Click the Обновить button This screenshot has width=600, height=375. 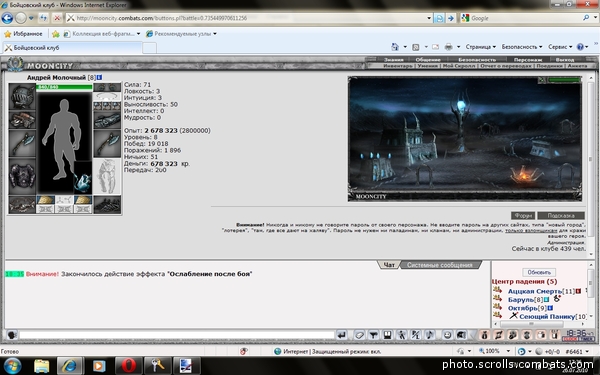click(539, 272)
